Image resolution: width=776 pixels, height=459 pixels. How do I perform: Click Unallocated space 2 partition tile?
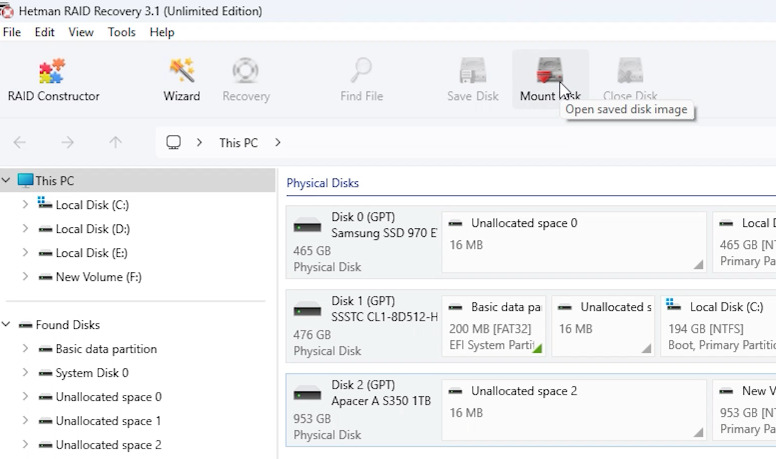pyautogui.click(x=574, y=410)
